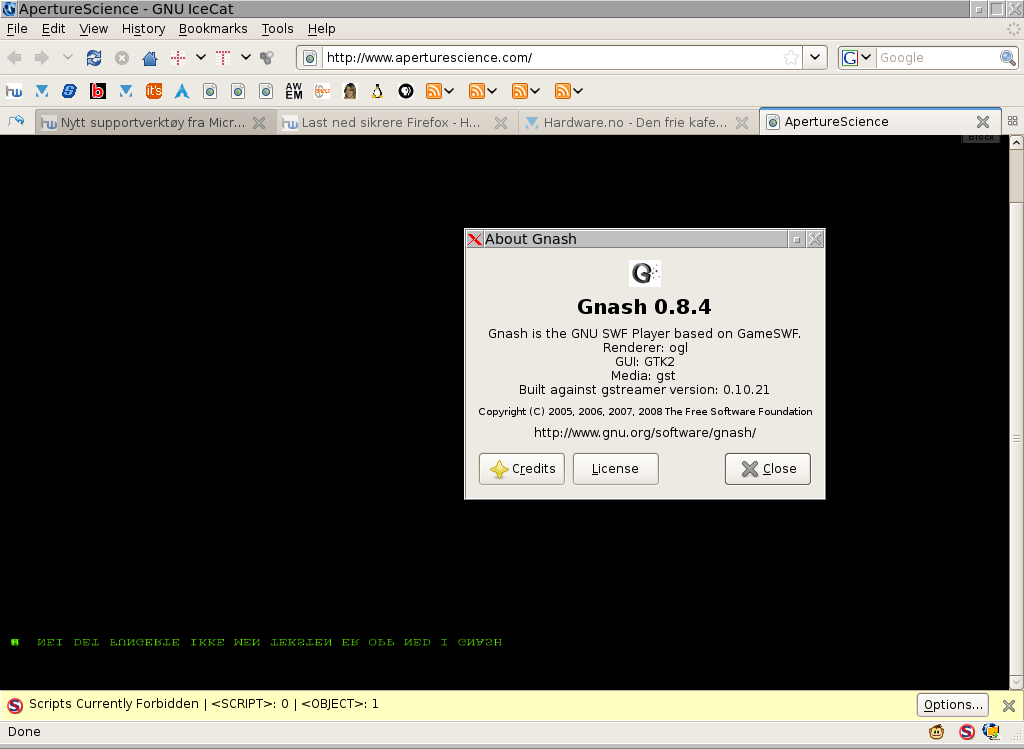
Task: Open the Tools menu
Action: click(x=278, y=29)
